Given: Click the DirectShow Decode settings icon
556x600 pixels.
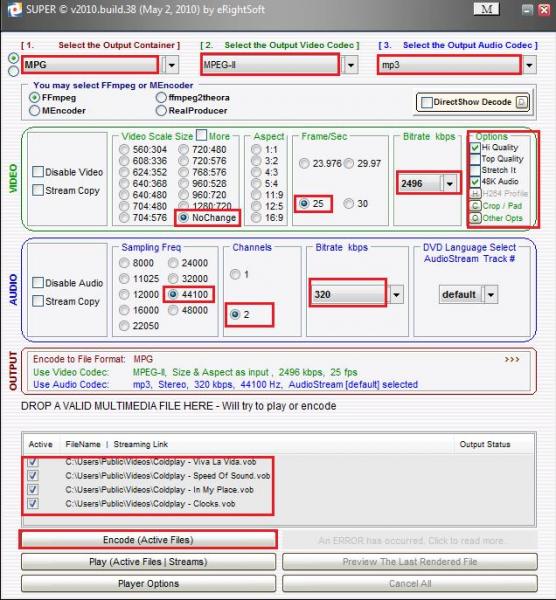Looking at the screenshot, I should tap(522, 102).
